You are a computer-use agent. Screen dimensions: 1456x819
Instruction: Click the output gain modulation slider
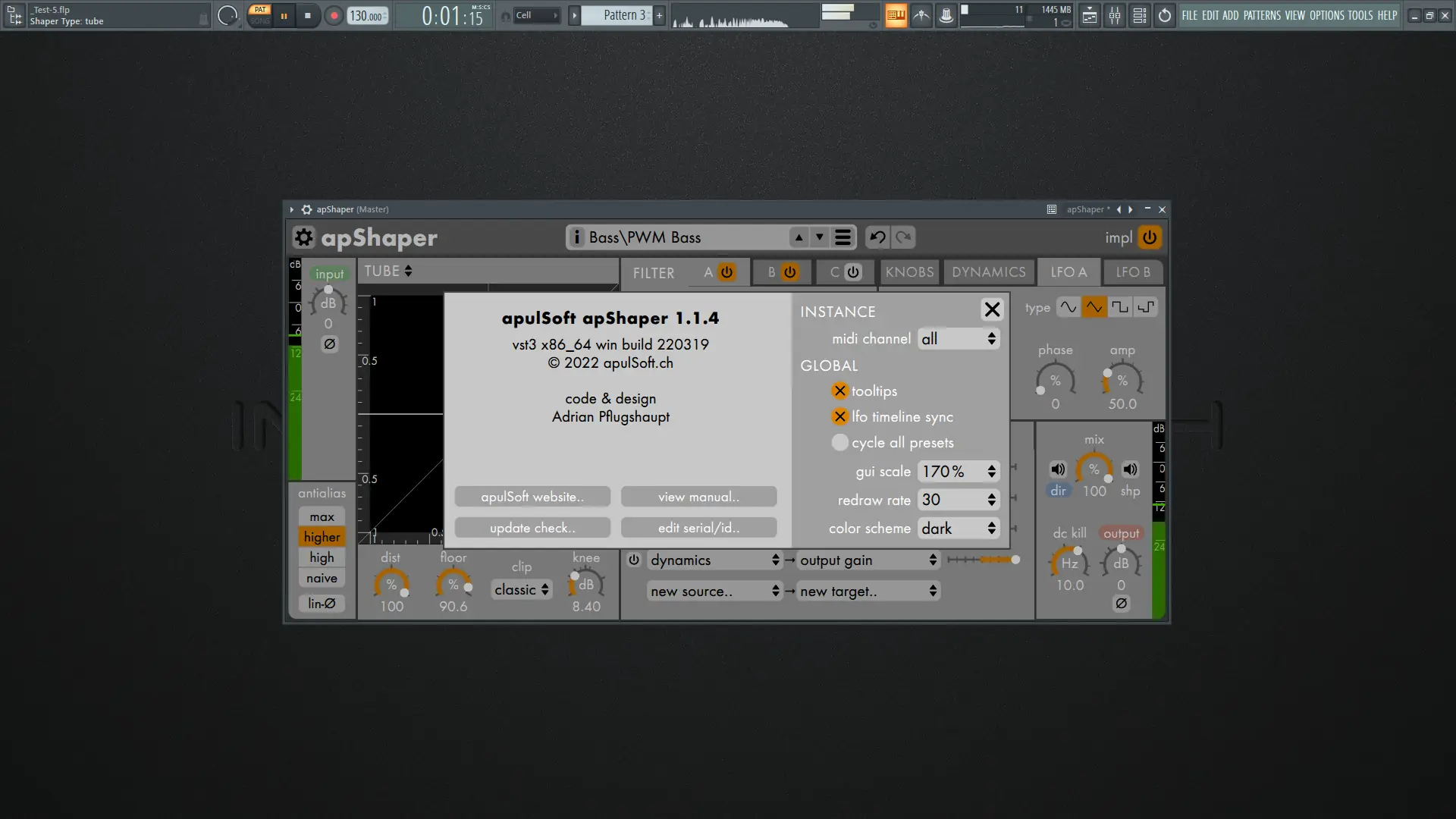(983, 560)
